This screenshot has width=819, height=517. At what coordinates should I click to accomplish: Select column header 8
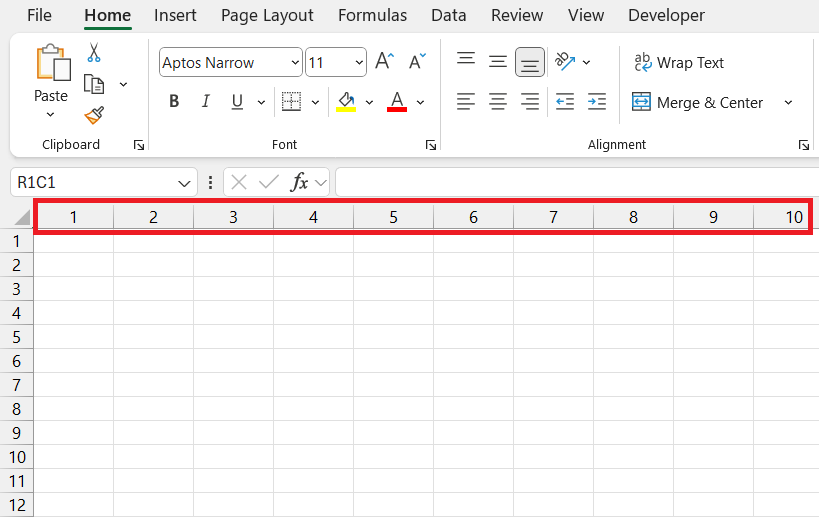click(633, 217)
